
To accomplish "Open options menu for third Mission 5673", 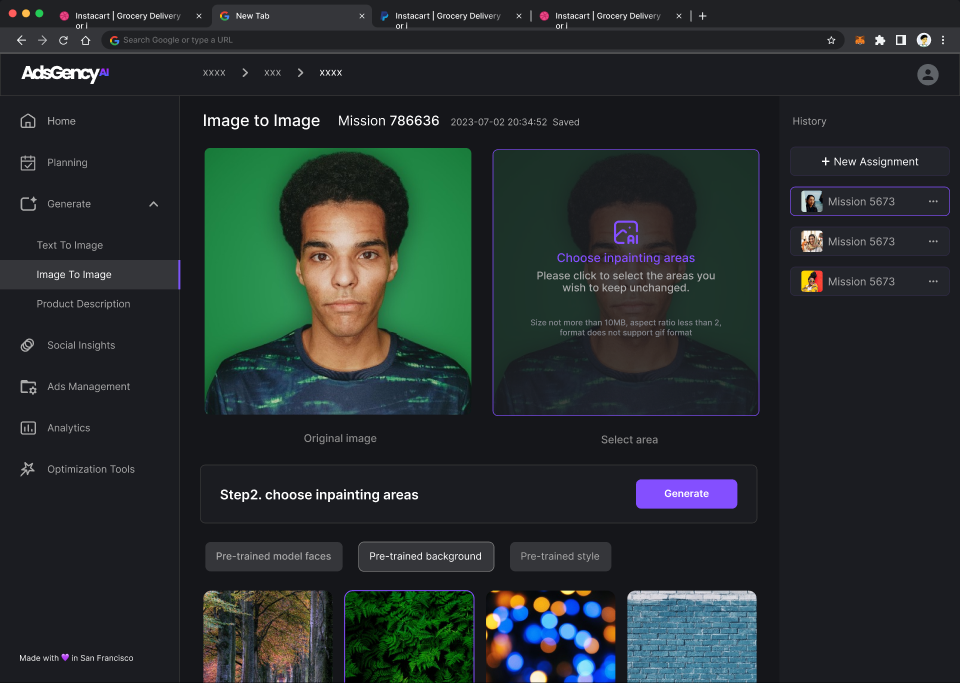I will 933,281.
